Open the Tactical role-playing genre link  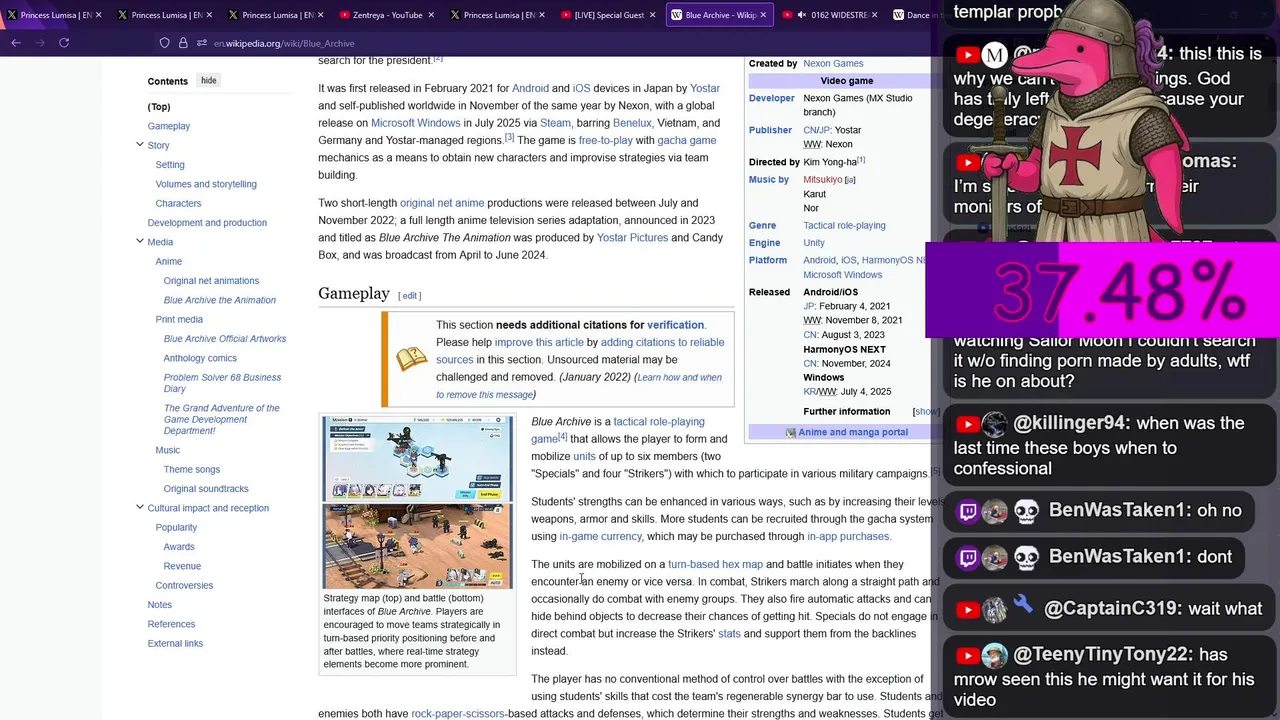tap(844, 226)
